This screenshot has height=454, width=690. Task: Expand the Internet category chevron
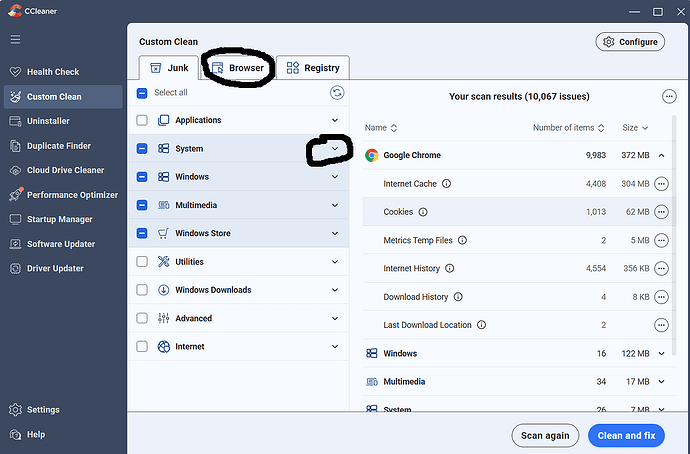(335, 347)
